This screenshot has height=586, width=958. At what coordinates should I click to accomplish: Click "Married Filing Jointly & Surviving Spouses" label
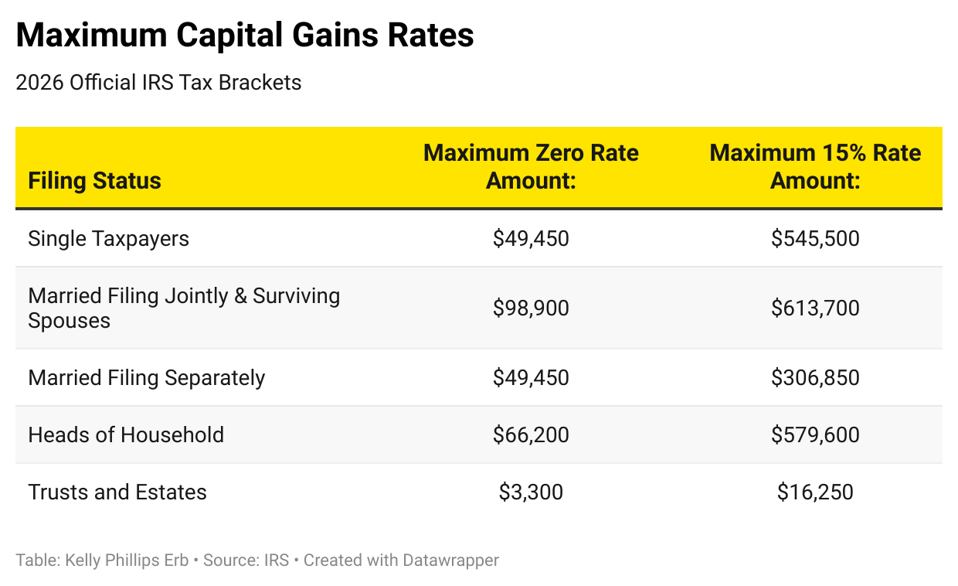184,308
